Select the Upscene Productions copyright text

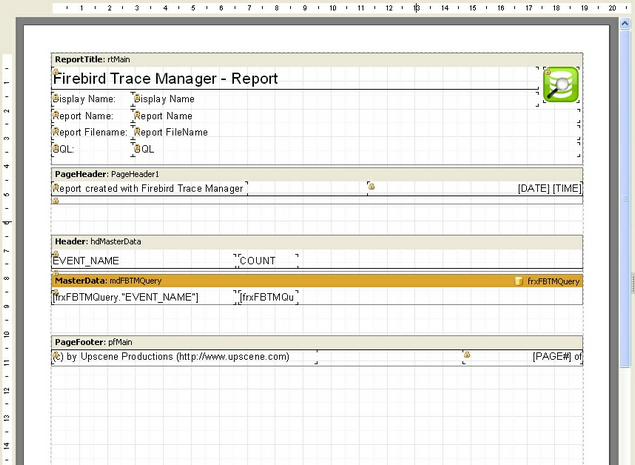[185, 357]
